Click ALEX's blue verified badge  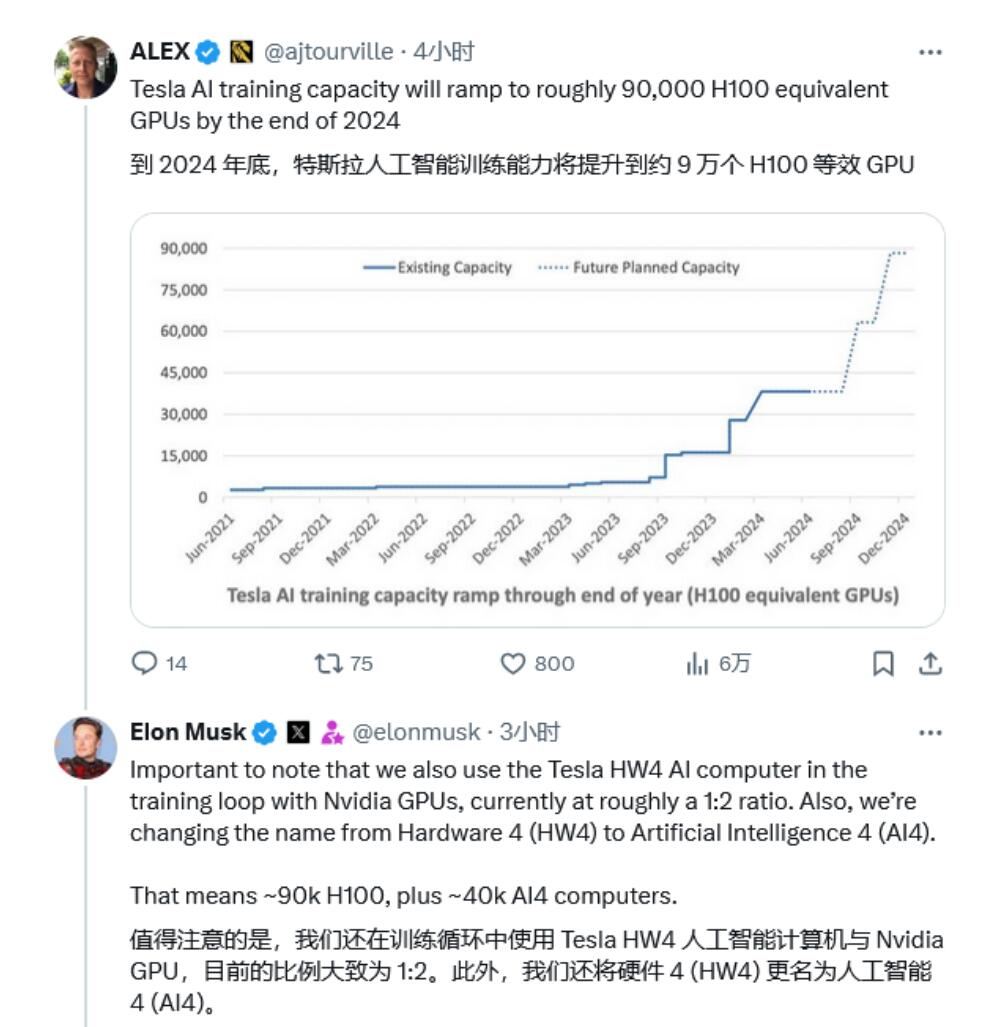[x=208, y=52]
